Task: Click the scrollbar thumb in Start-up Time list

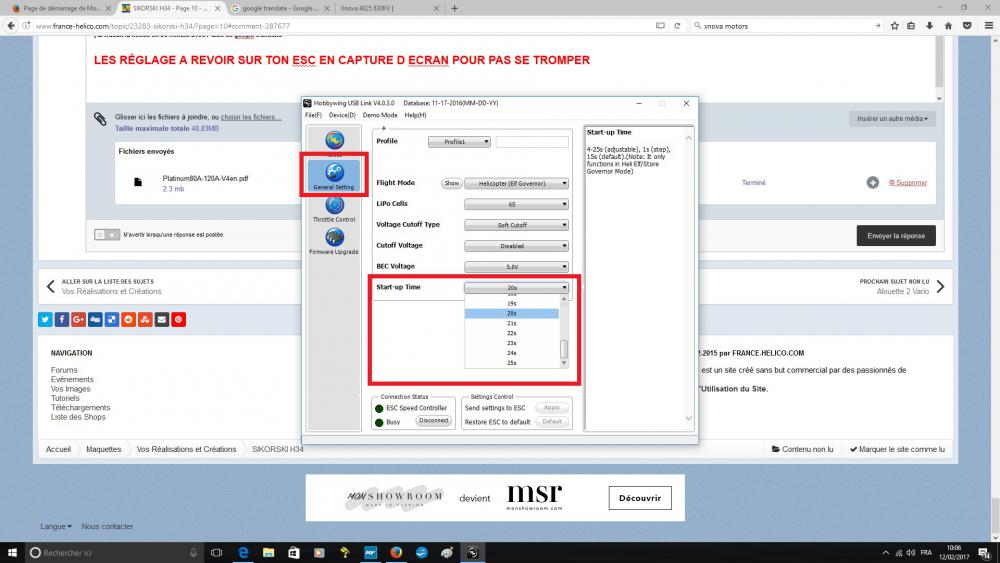Action: tap(564, 349)
